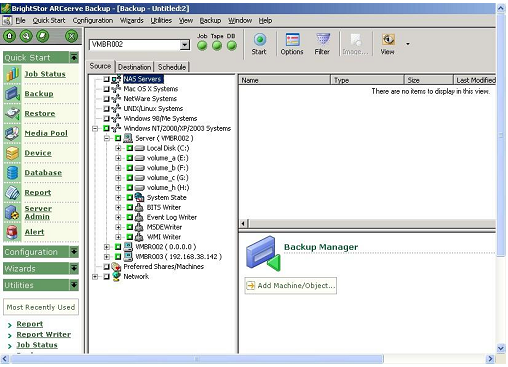Click the Network globe icon in tree
The height and width of the screenshot is (367, 508).
(116, 276)
